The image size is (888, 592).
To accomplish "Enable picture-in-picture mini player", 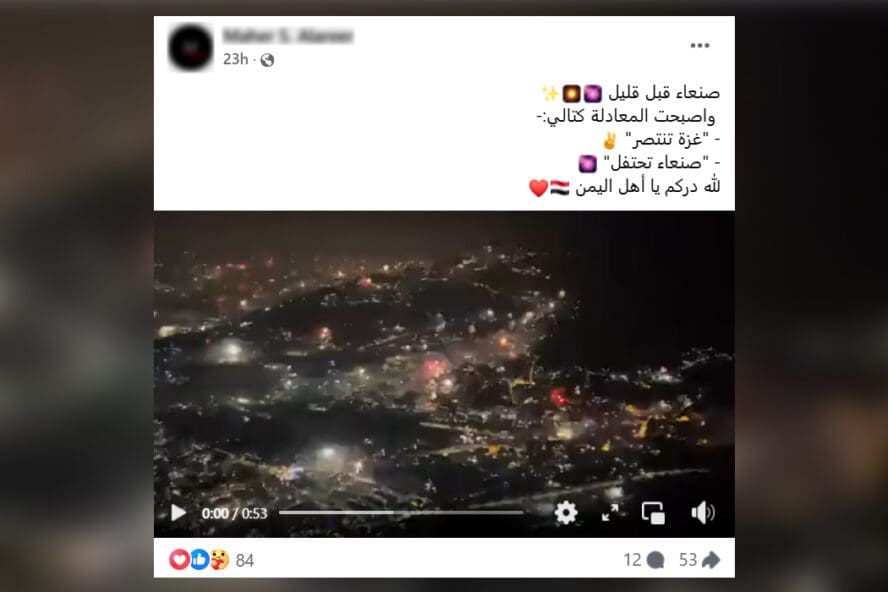I will 653,513.
